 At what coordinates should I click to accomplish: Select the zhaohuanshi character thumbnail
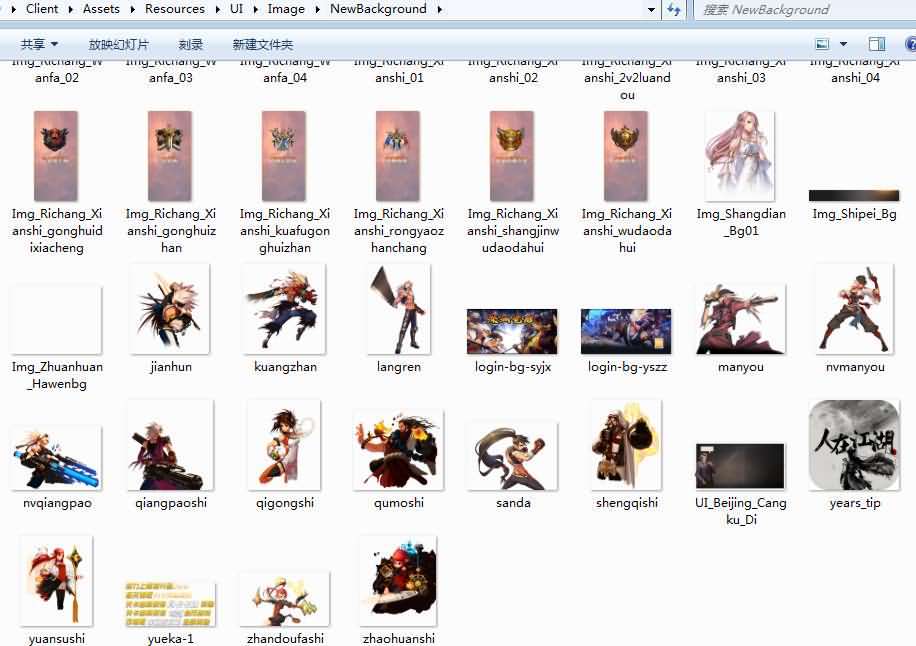398,581
